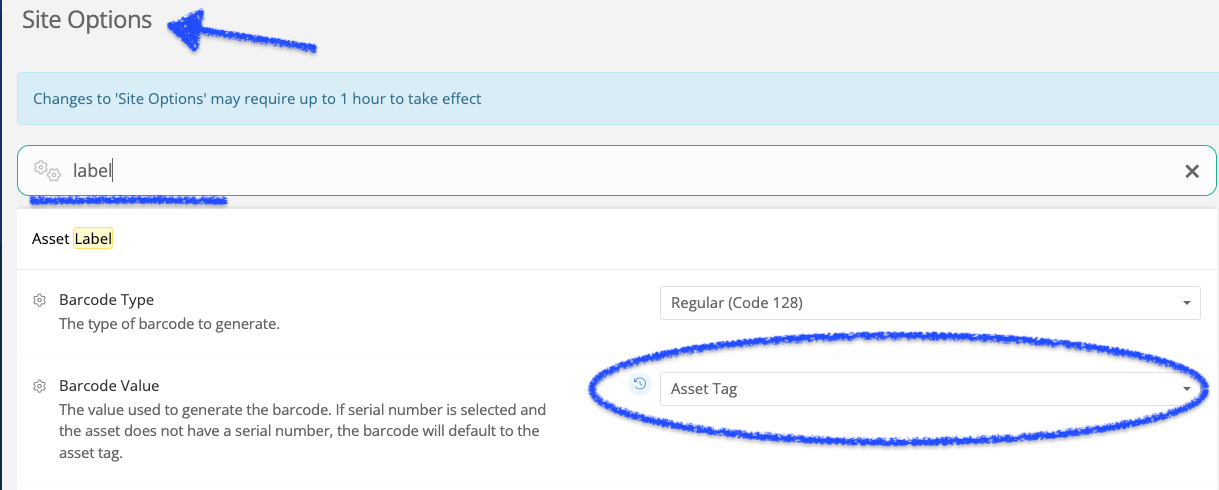Click the Barcode Type description text
The image size is (1219, 490).
[x=169, y=324]
